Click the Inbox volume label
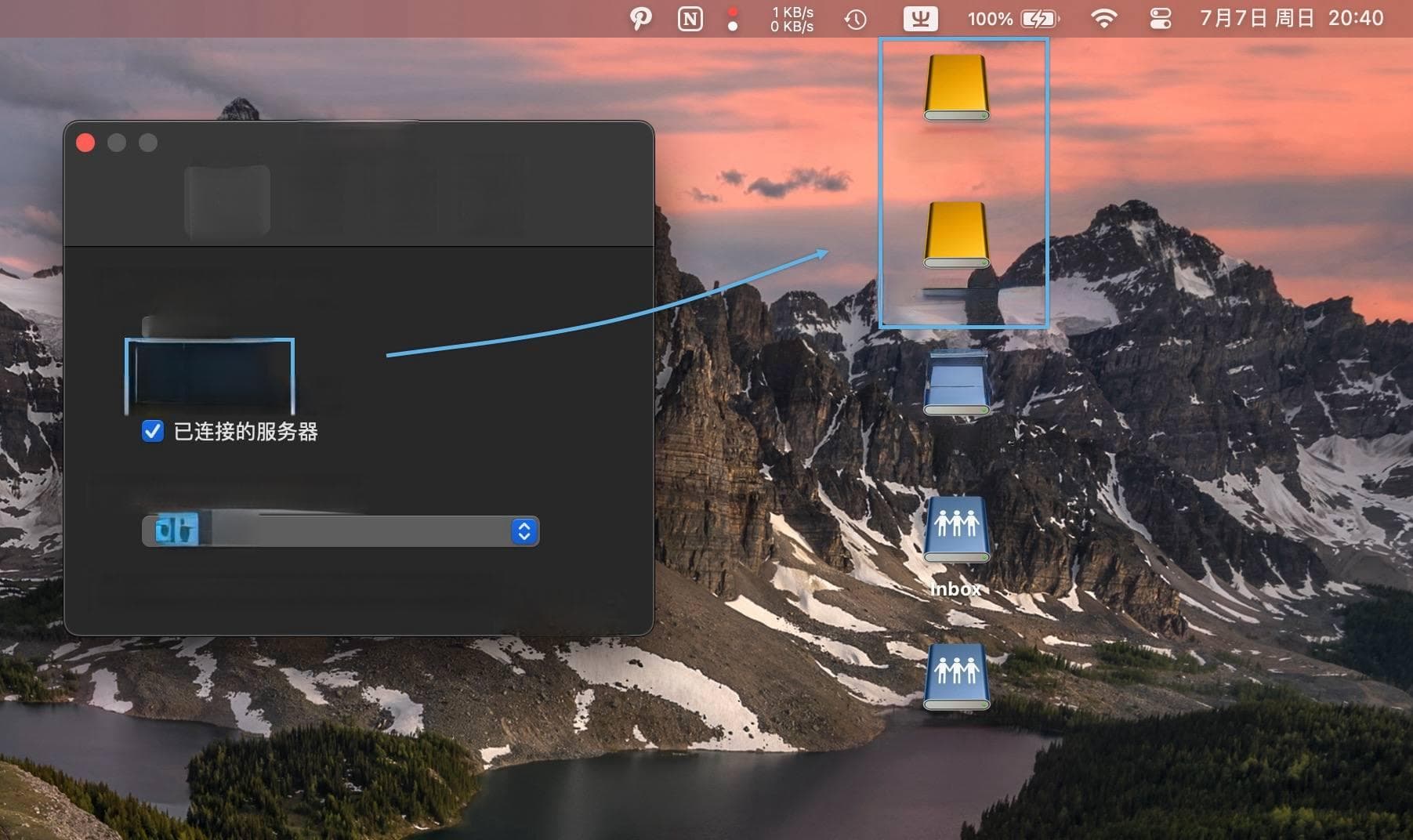Screen dimensions: 1413x840 click(955, 589)
